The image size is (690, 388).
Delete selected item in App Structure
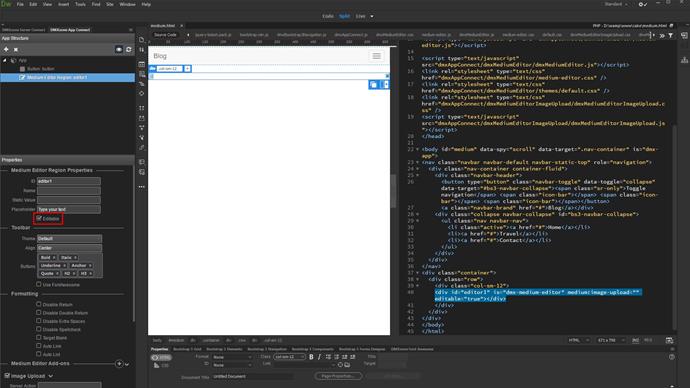tap(16, 50)
